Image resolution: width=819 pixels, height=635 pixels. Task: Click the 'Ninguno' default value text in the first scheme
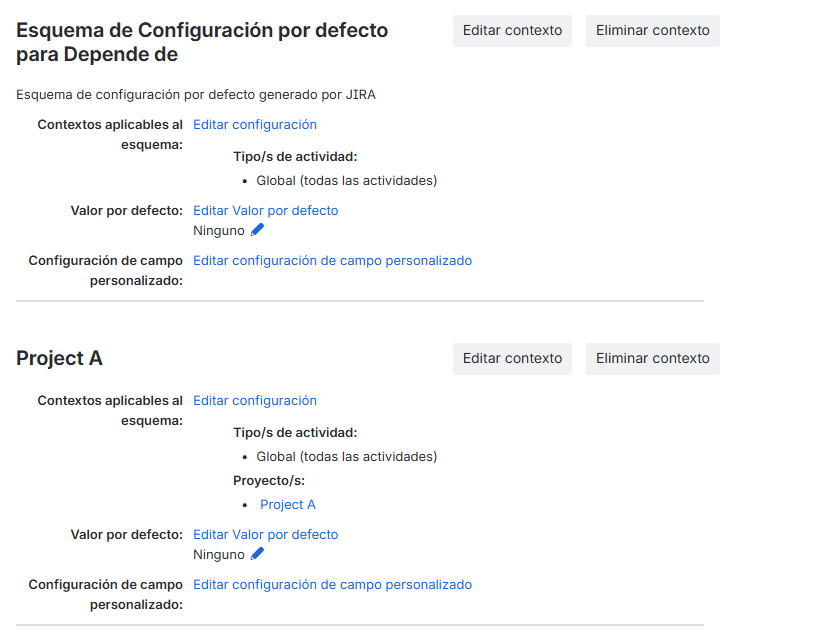[x=215, y=230]
